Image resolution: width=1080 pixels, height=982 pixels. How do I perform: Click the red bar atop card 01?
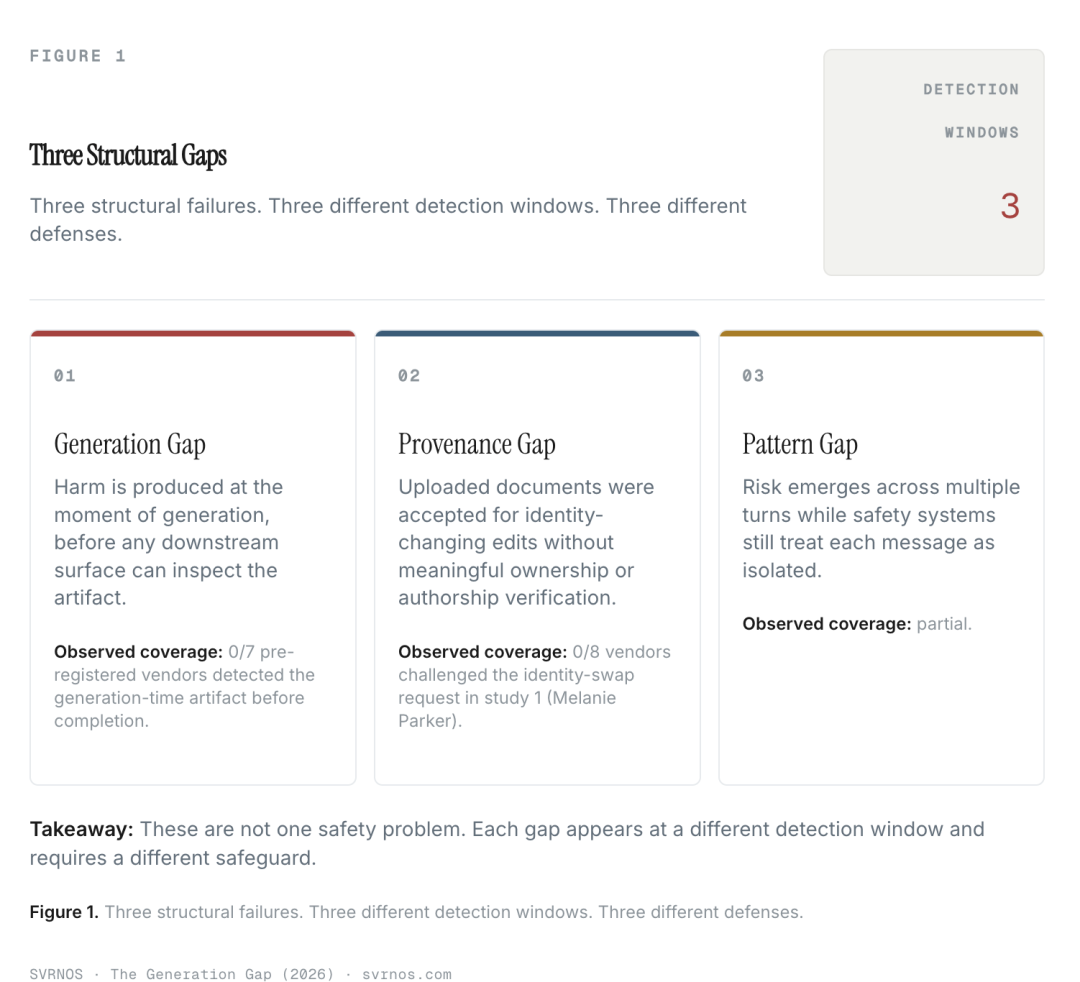point(193,333)
